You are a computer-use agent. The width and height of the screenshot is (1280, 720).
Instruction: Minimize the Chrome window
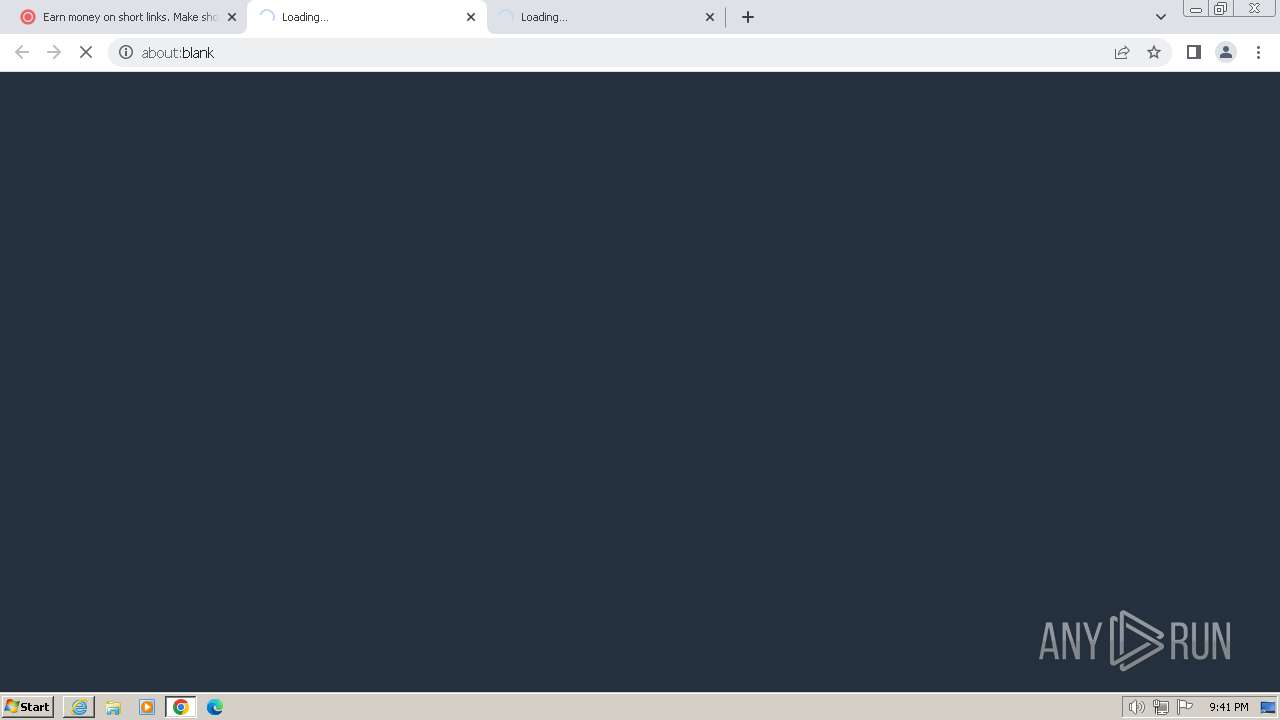coord(1196,8)
